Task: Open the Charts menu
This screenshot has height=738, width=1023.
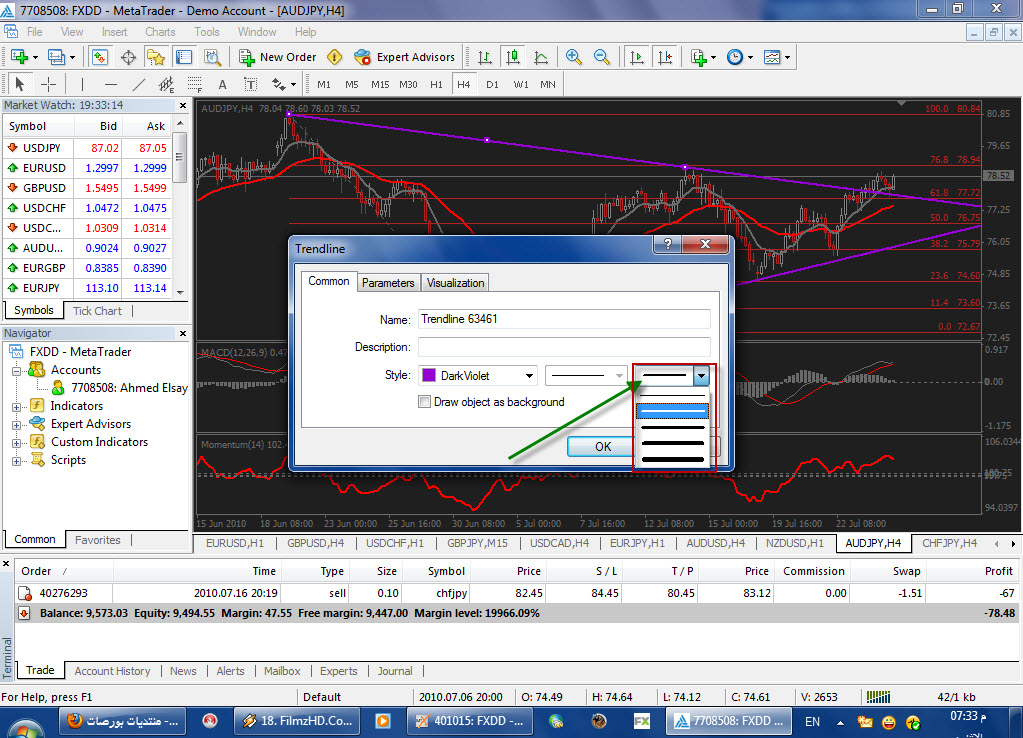Action: pos(160,32)
